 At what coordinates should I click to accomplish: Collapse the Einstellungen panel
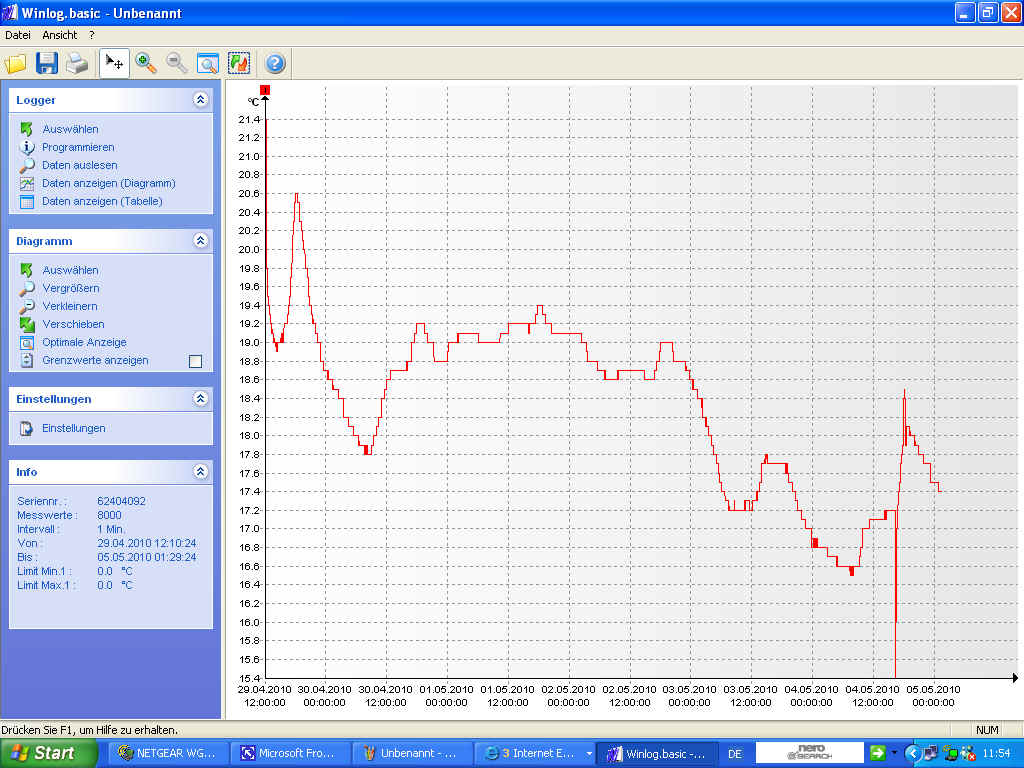[200, 398]
